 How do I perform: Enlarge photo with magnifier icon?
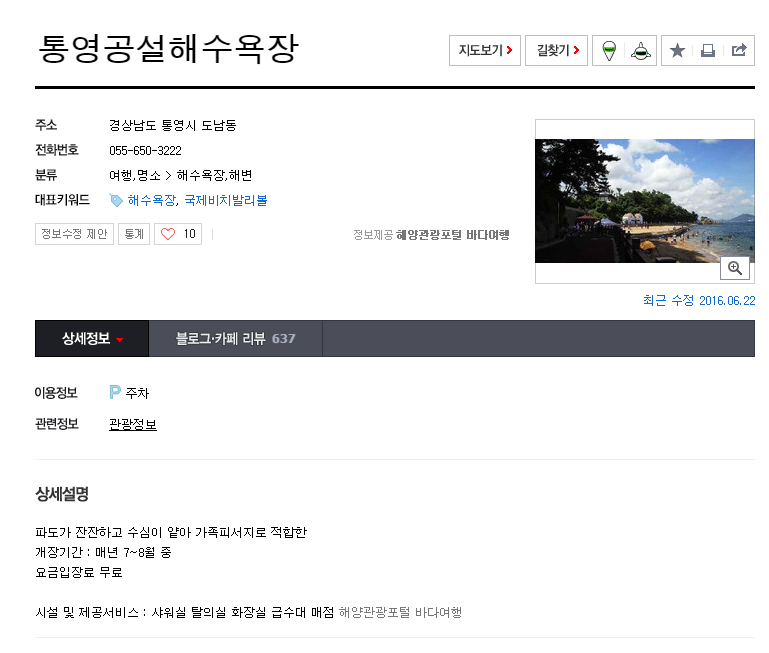(x=735, y=268)
